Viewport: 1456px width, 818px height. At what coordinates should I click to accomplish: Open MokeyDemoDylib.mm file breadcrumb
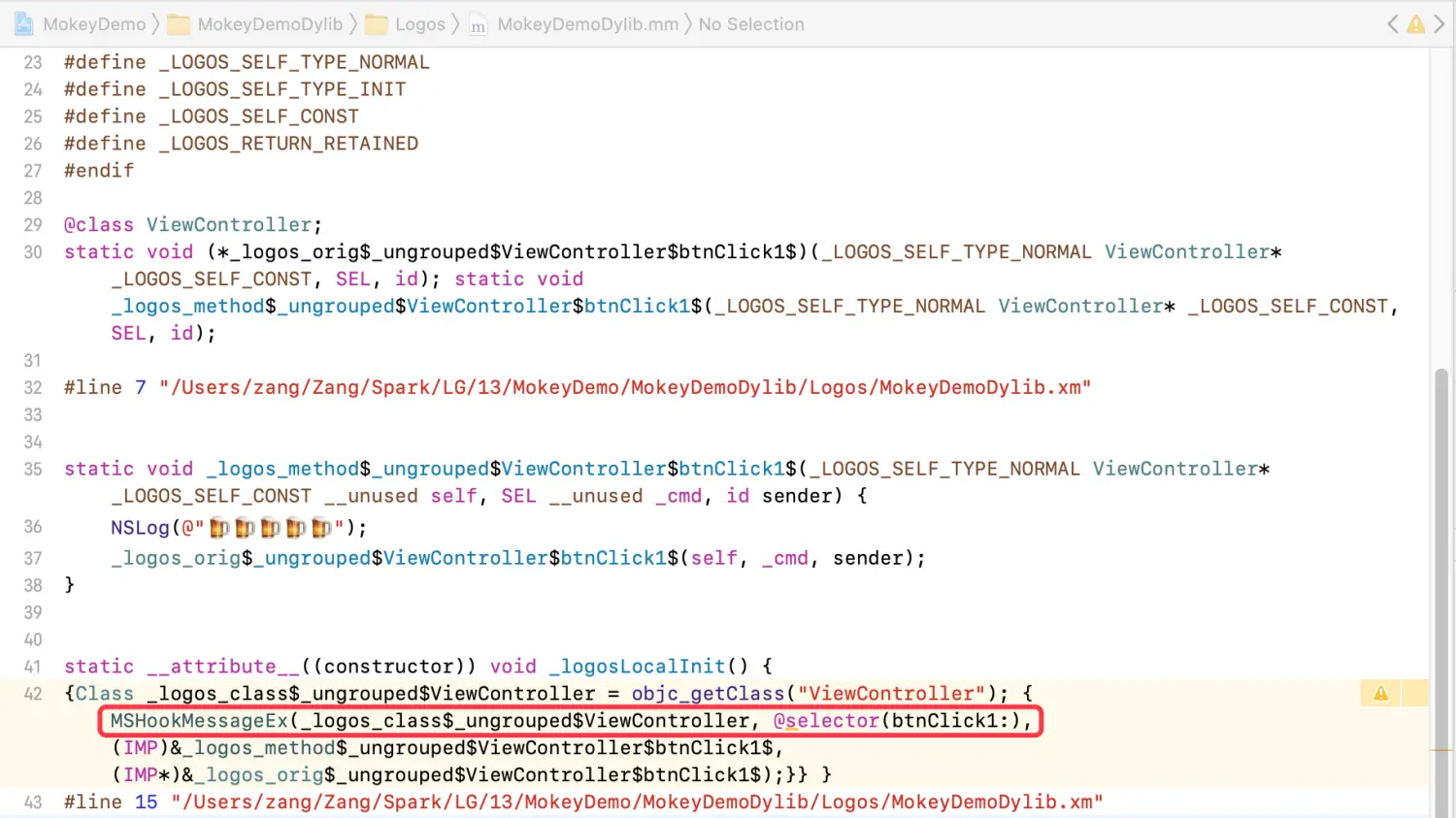(588, 24)
